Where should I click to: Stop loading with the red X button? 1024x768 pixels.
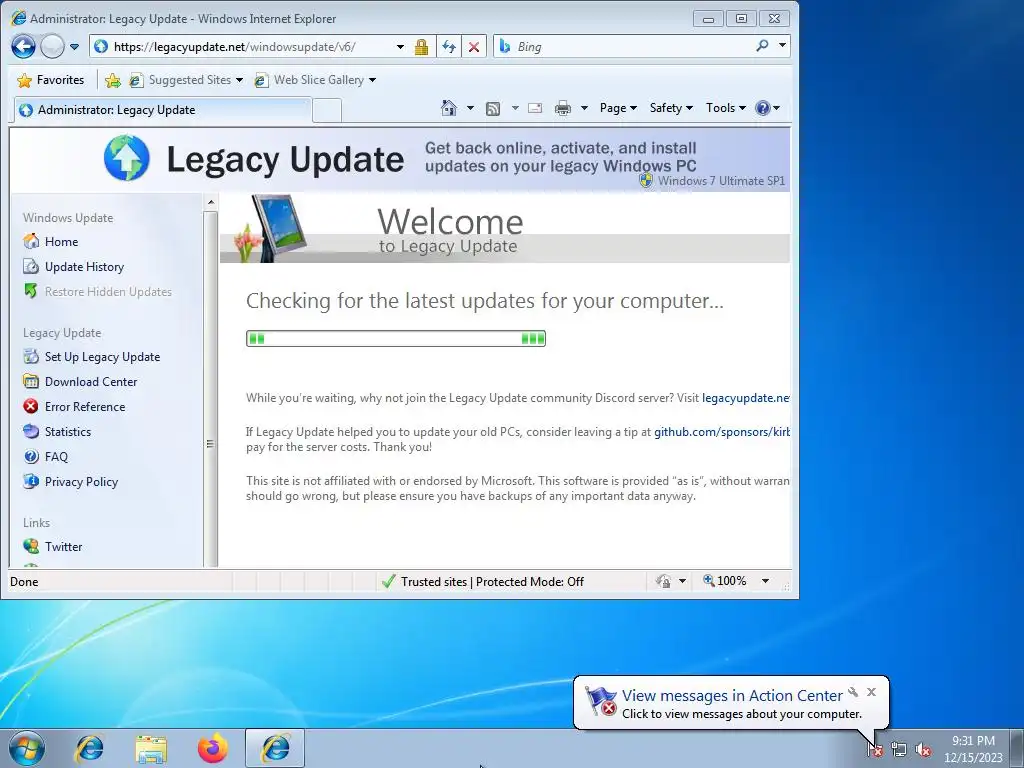point(474,47)
